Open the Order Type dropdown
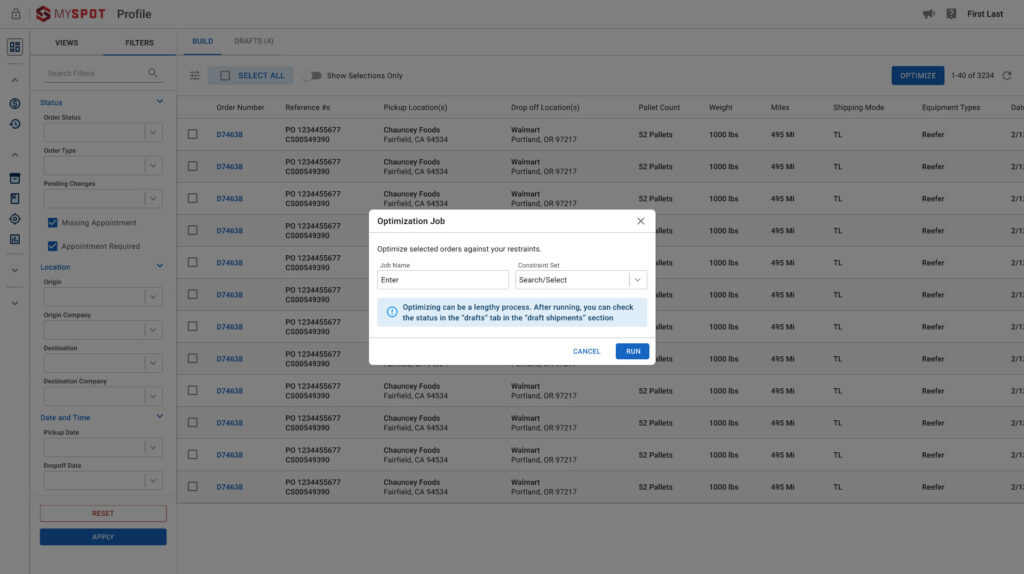1024x574 pixels. click(x=103, y=165)
